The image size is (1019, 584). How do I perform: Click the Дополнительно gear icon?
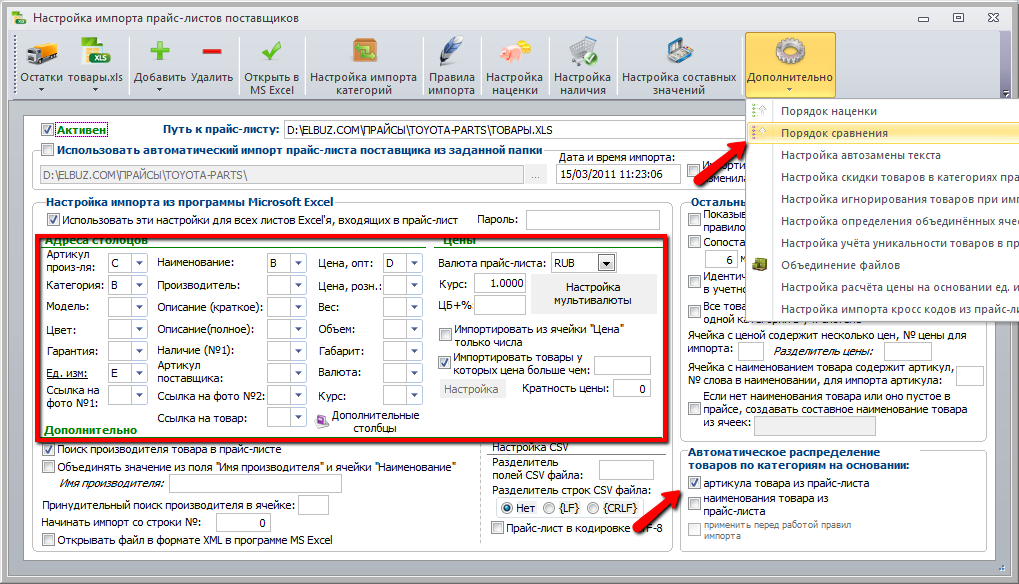[x=790, y=51]
